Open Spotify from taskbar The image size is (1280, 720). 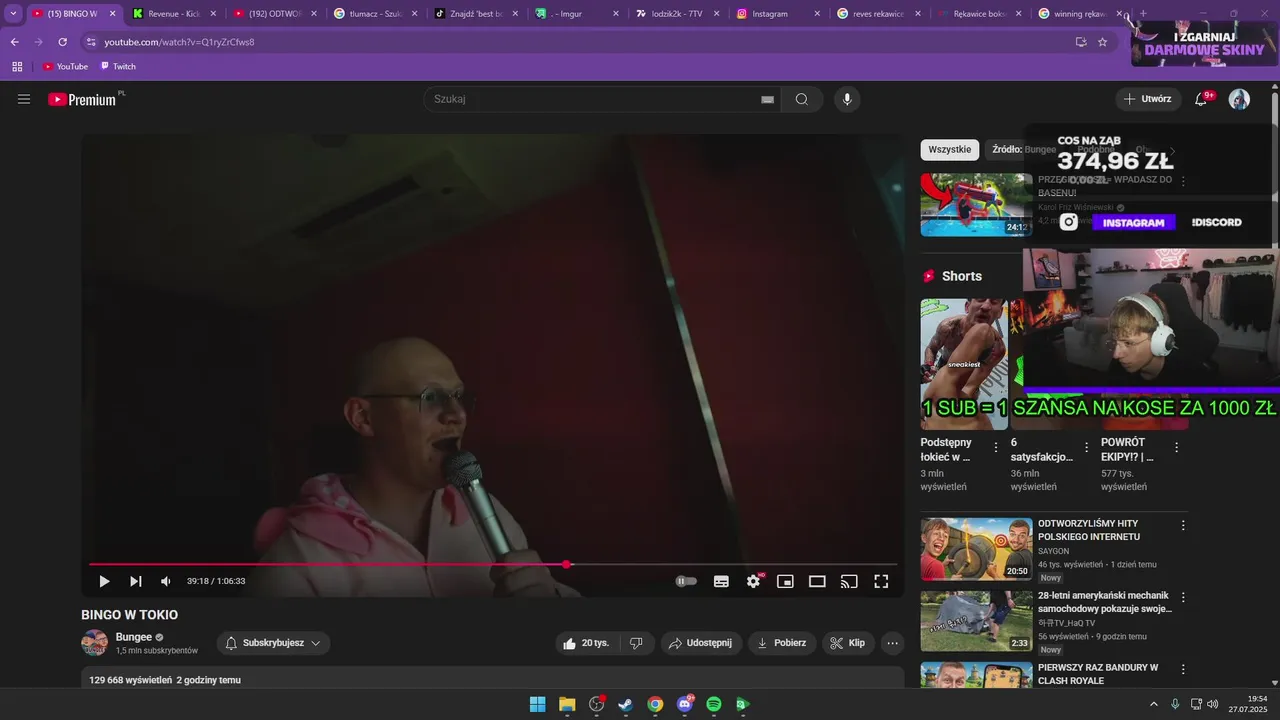coord(714,704)
